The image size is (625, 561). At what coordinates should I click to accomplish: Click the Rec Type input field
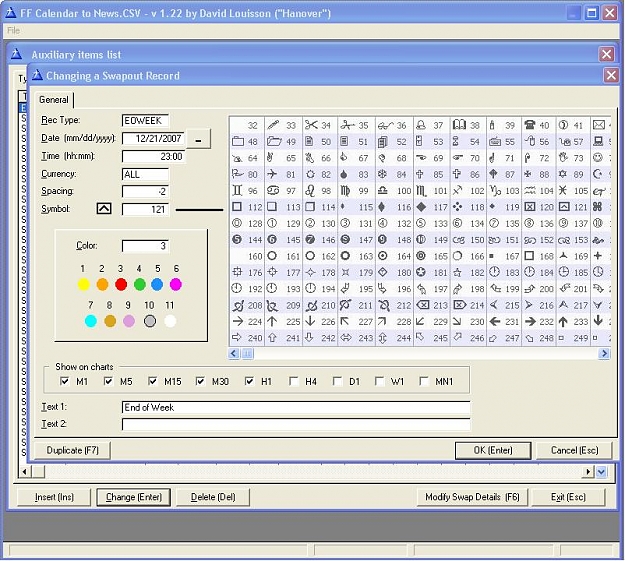[145, 120]
